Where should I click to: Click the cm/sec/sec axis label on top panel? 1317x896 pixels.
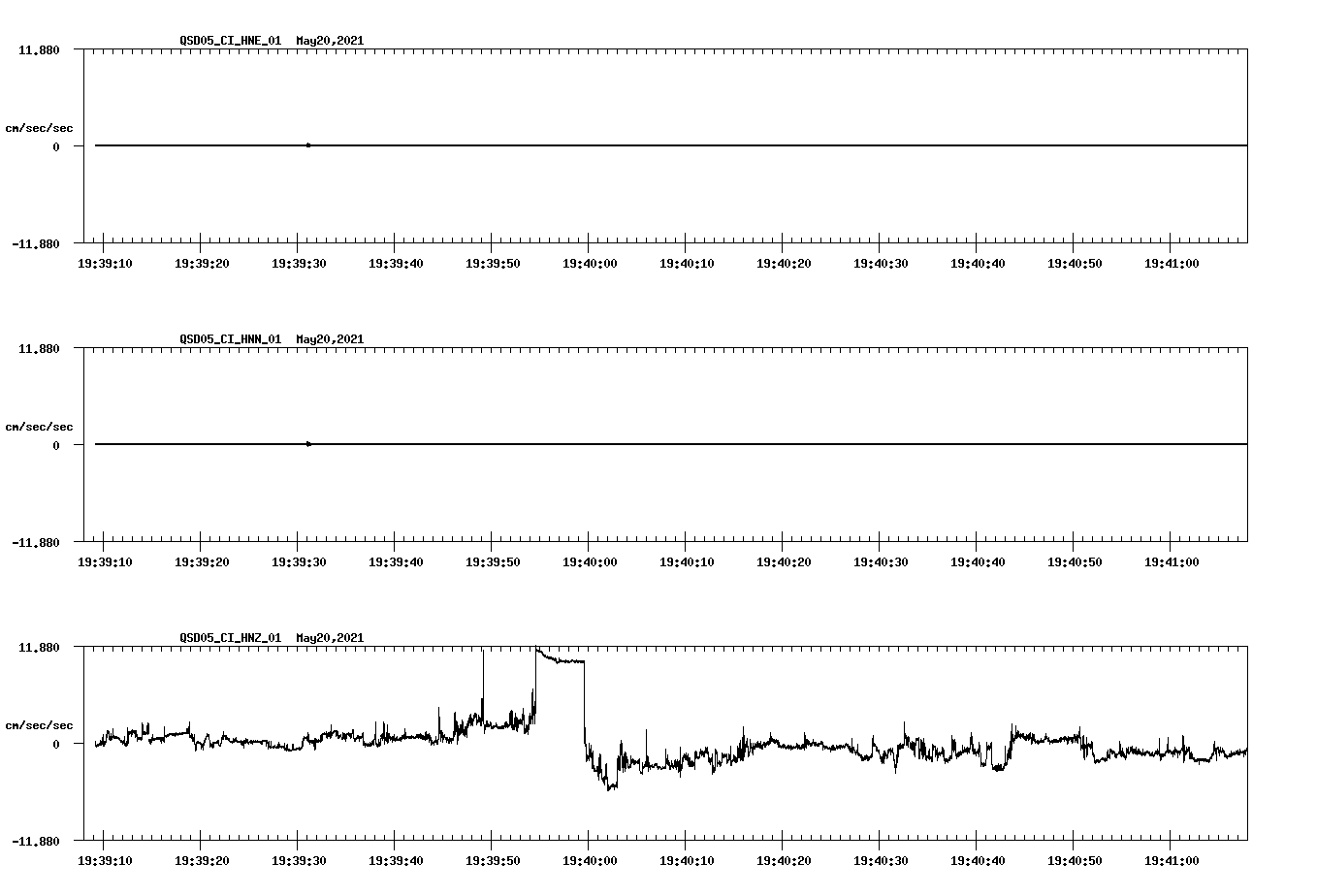click(40, 126)
